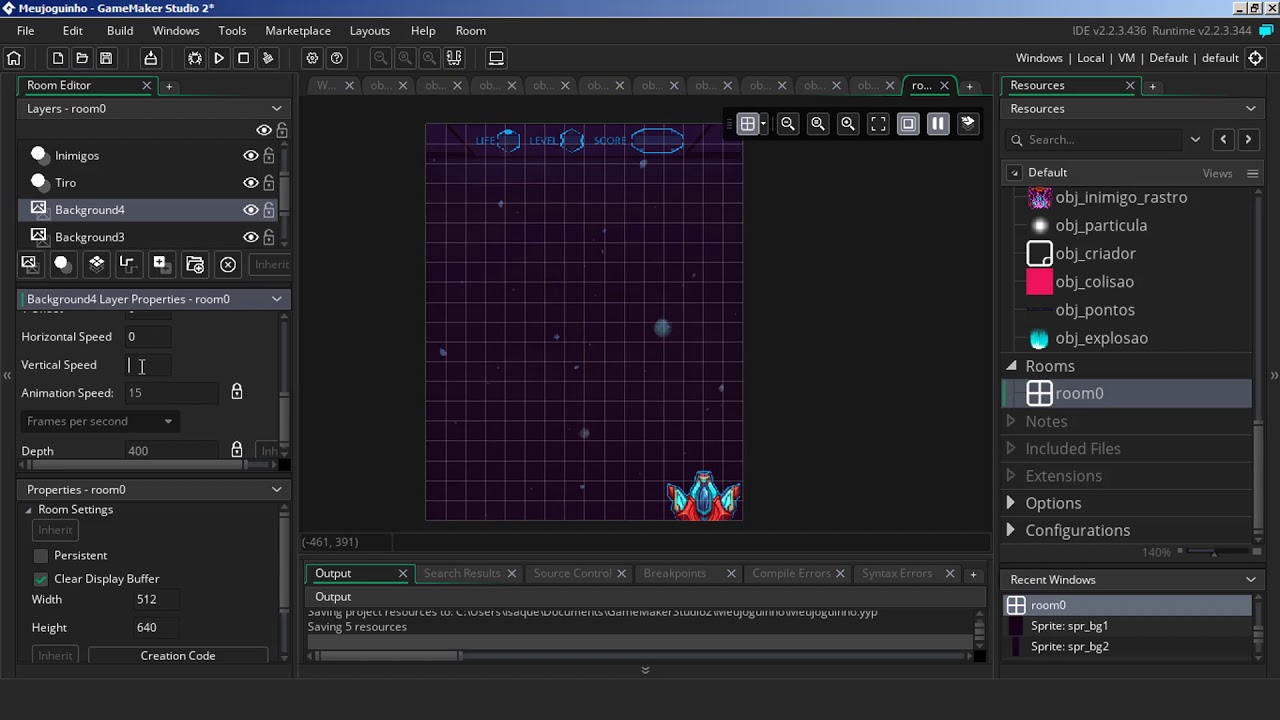
Task: Uncheck Clear Display Buffer
Action: (x=40, y=579)
